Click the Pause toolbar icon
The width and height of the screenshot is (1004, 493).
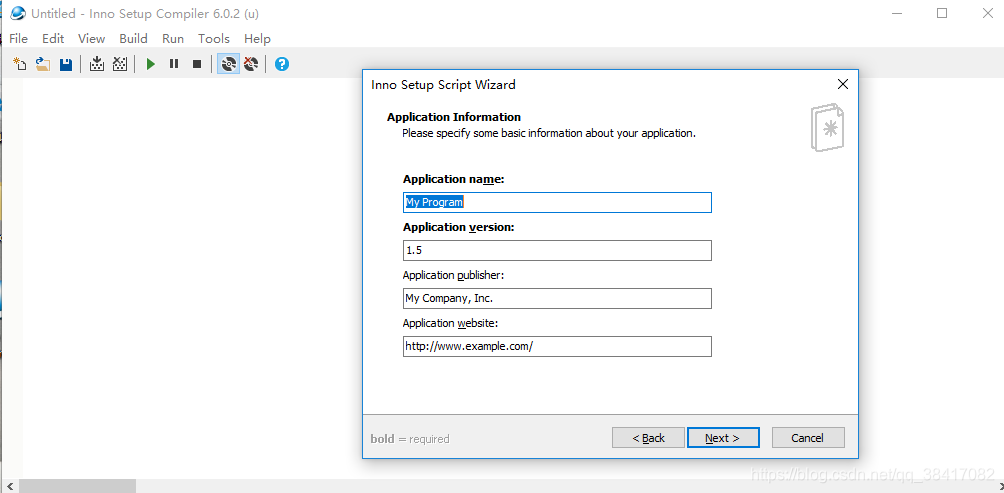click(174, 64)
